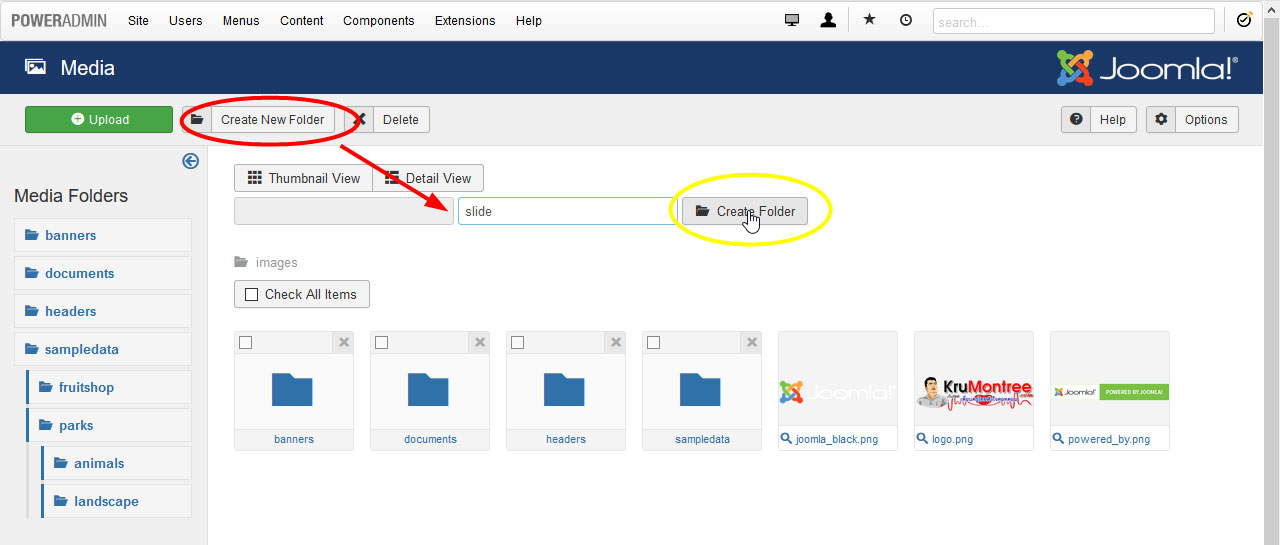Image resolution: width=1280 pixels, height=545 pixels.
Task: Click the folder name input field
Action: click(566, 211)
